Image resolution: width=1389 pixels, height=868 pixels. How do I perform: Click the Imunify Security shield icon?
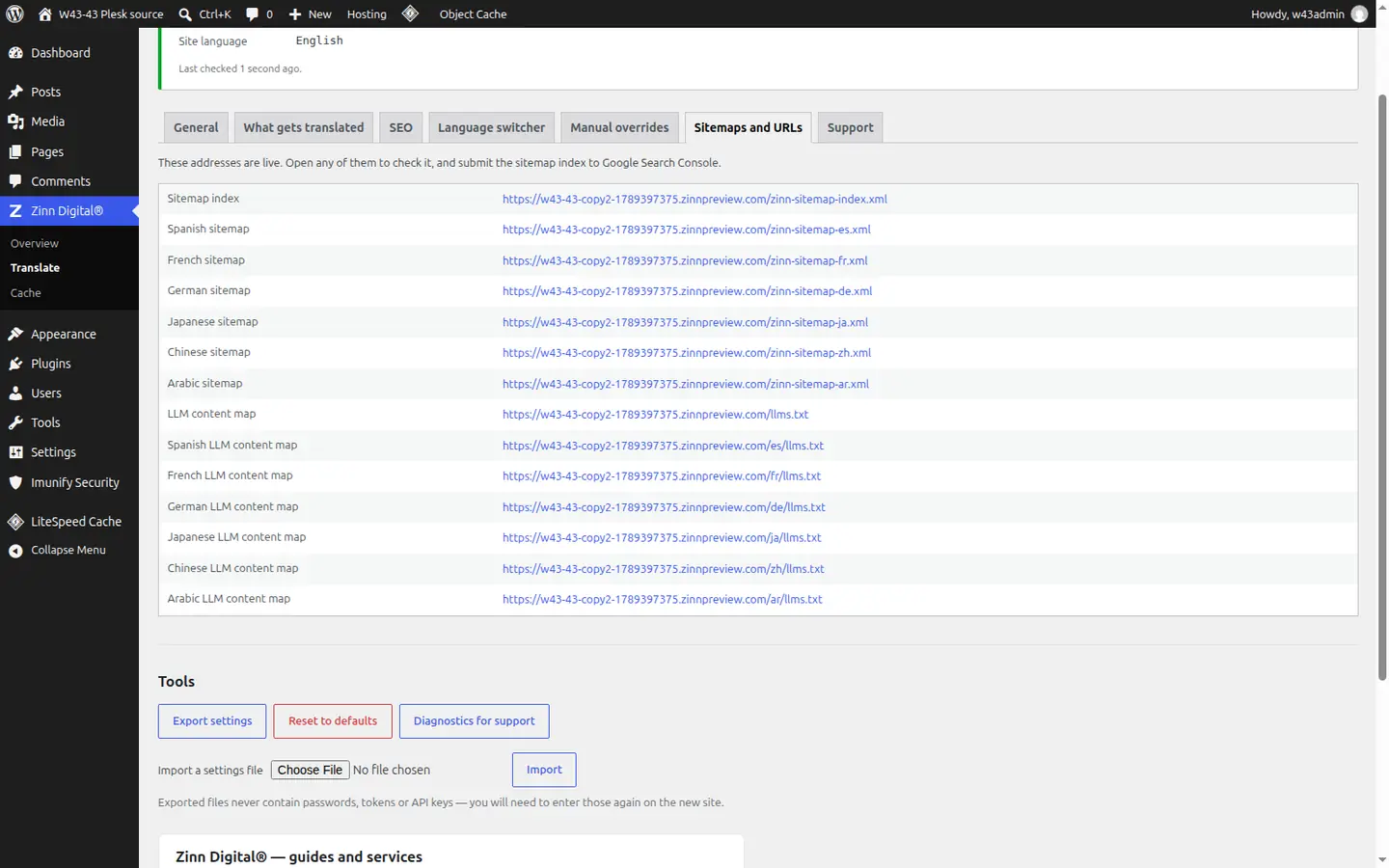[x=15, y=482]
